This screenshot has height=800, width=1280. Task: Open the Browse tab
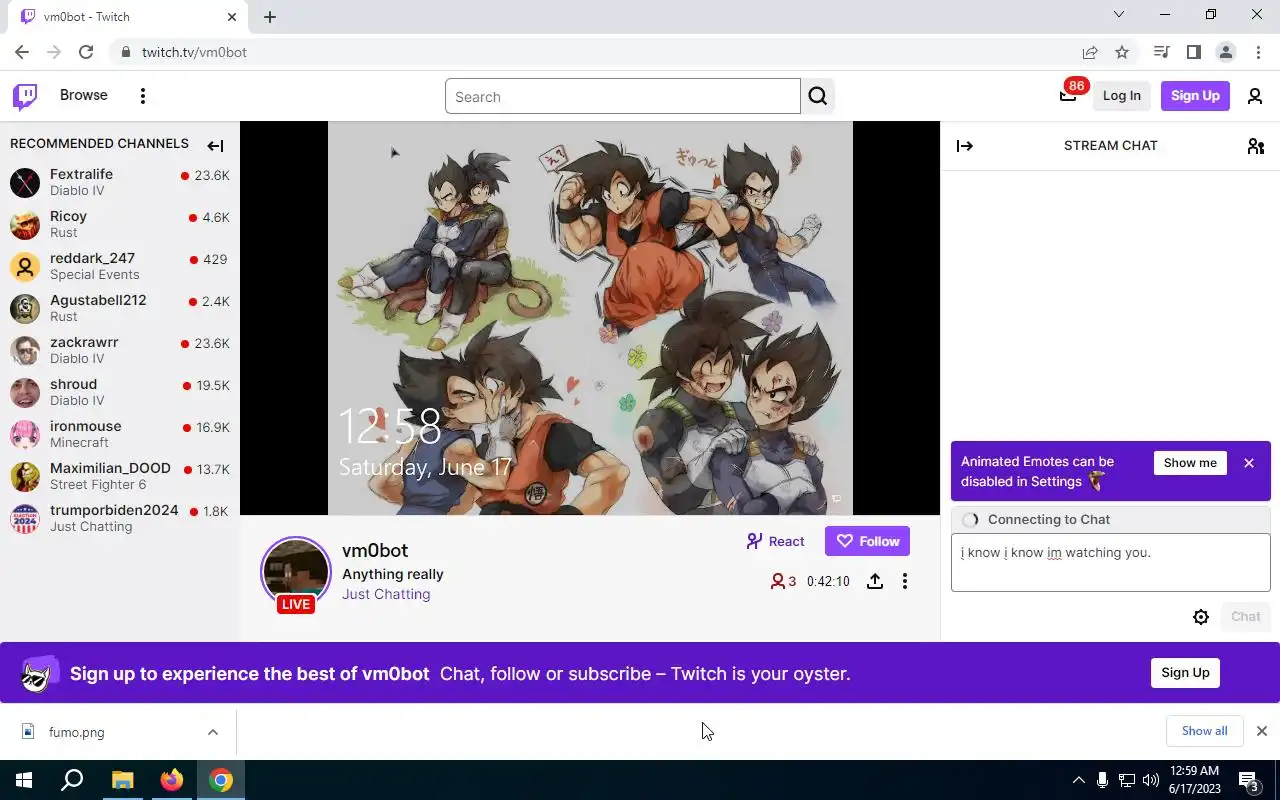tap(84, 95)
